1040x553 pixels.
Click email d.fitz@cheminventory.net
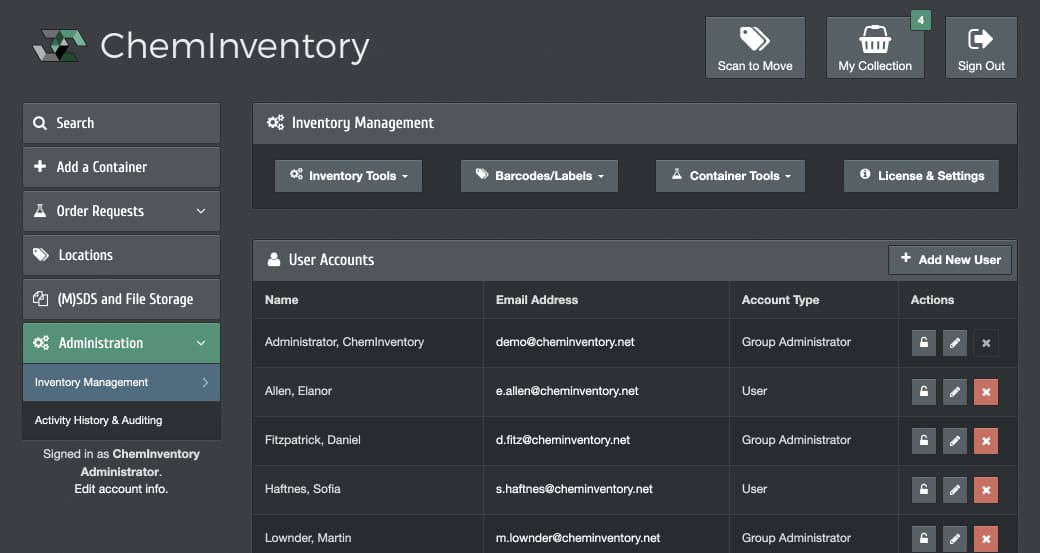click(563, 440)
